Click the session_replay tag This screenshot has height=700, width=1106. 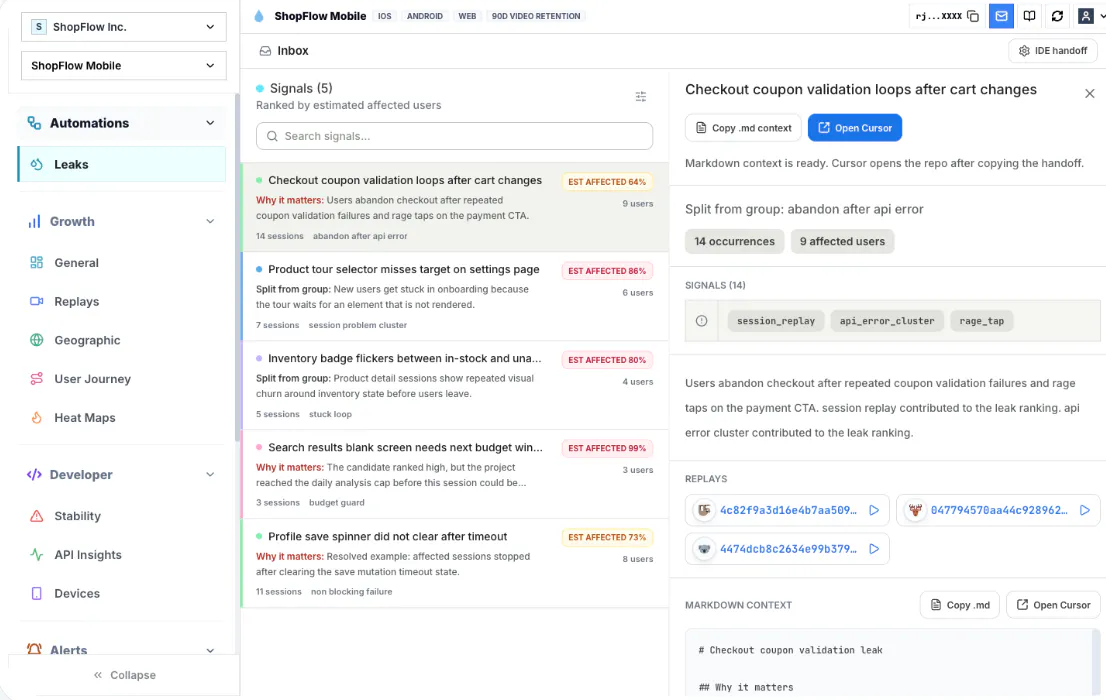coord(776,321)
